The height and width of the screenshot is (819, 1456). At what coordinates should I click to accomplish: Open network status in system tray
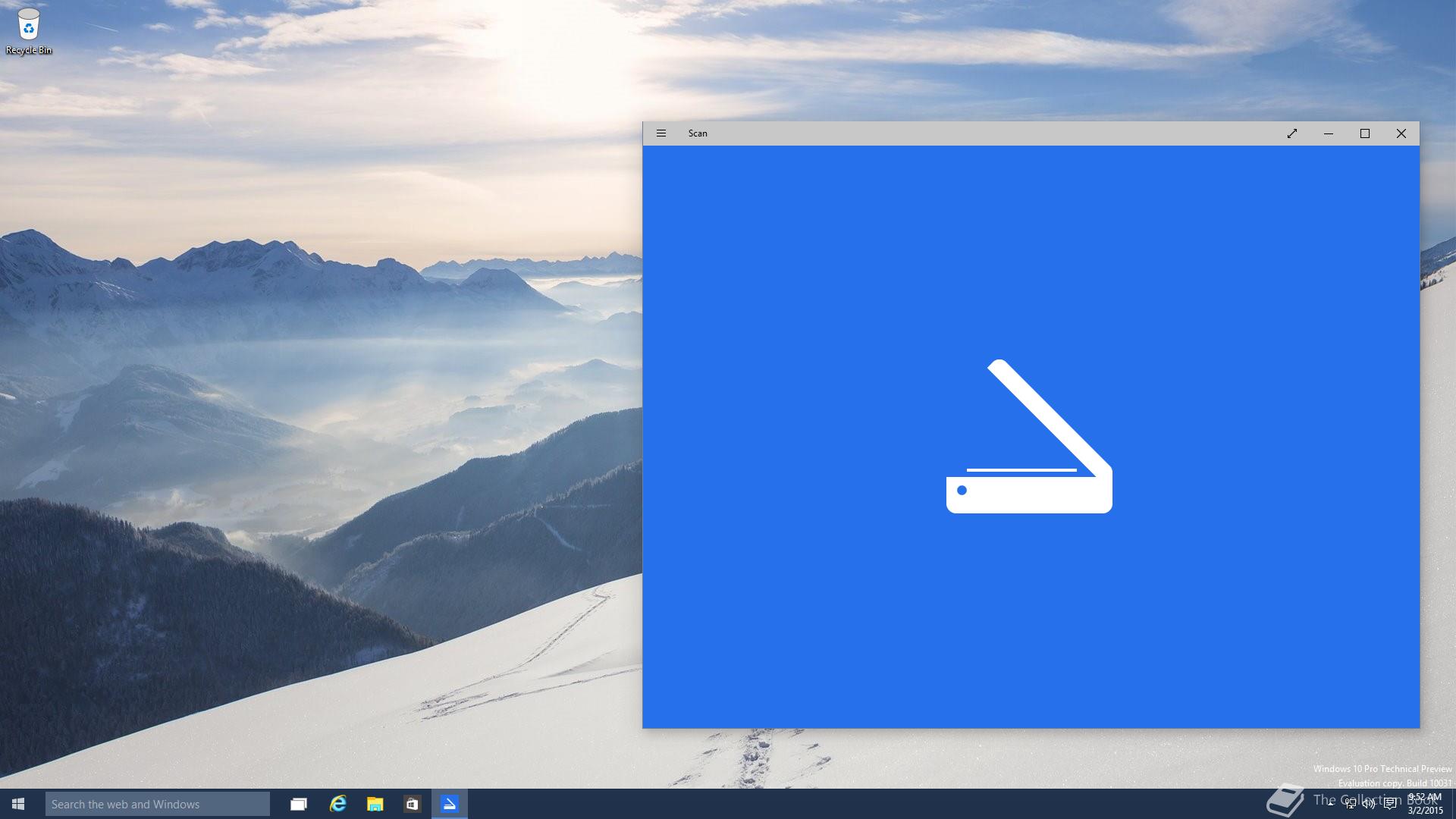1350,804
